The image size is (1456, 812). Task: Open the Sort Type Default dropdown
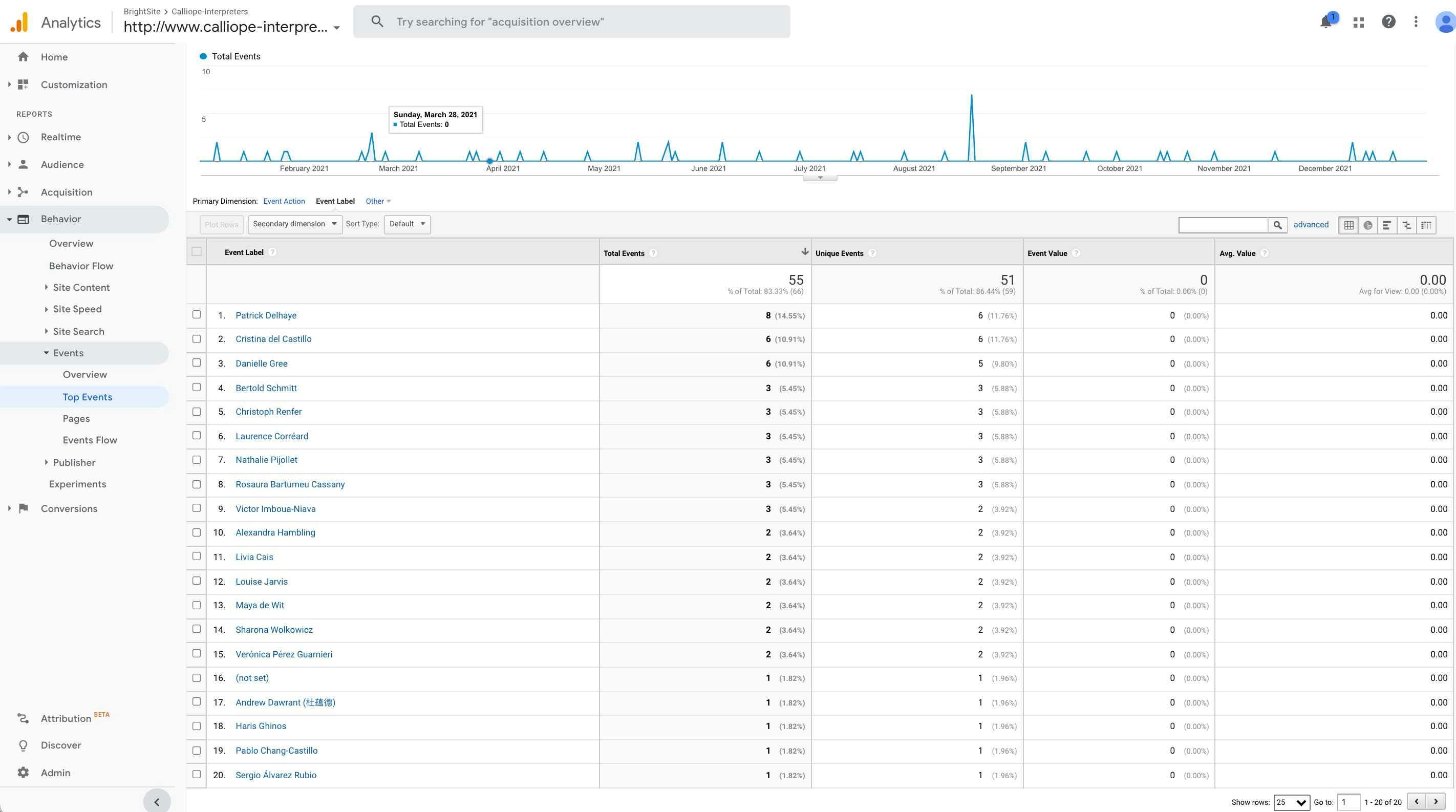point(407,224)
